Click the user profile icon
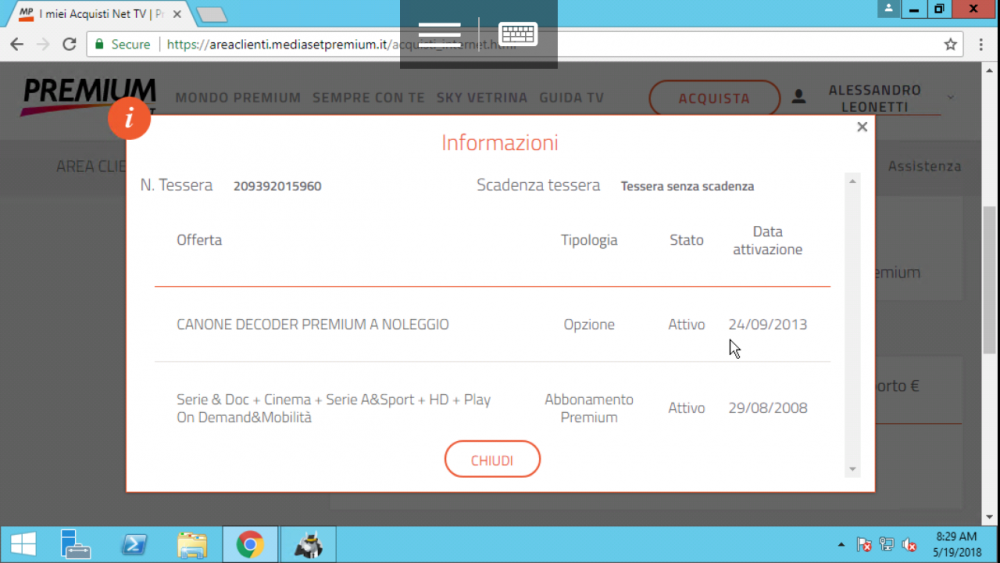This screenshot has height=563, width=1000. [x=798, y=97]
